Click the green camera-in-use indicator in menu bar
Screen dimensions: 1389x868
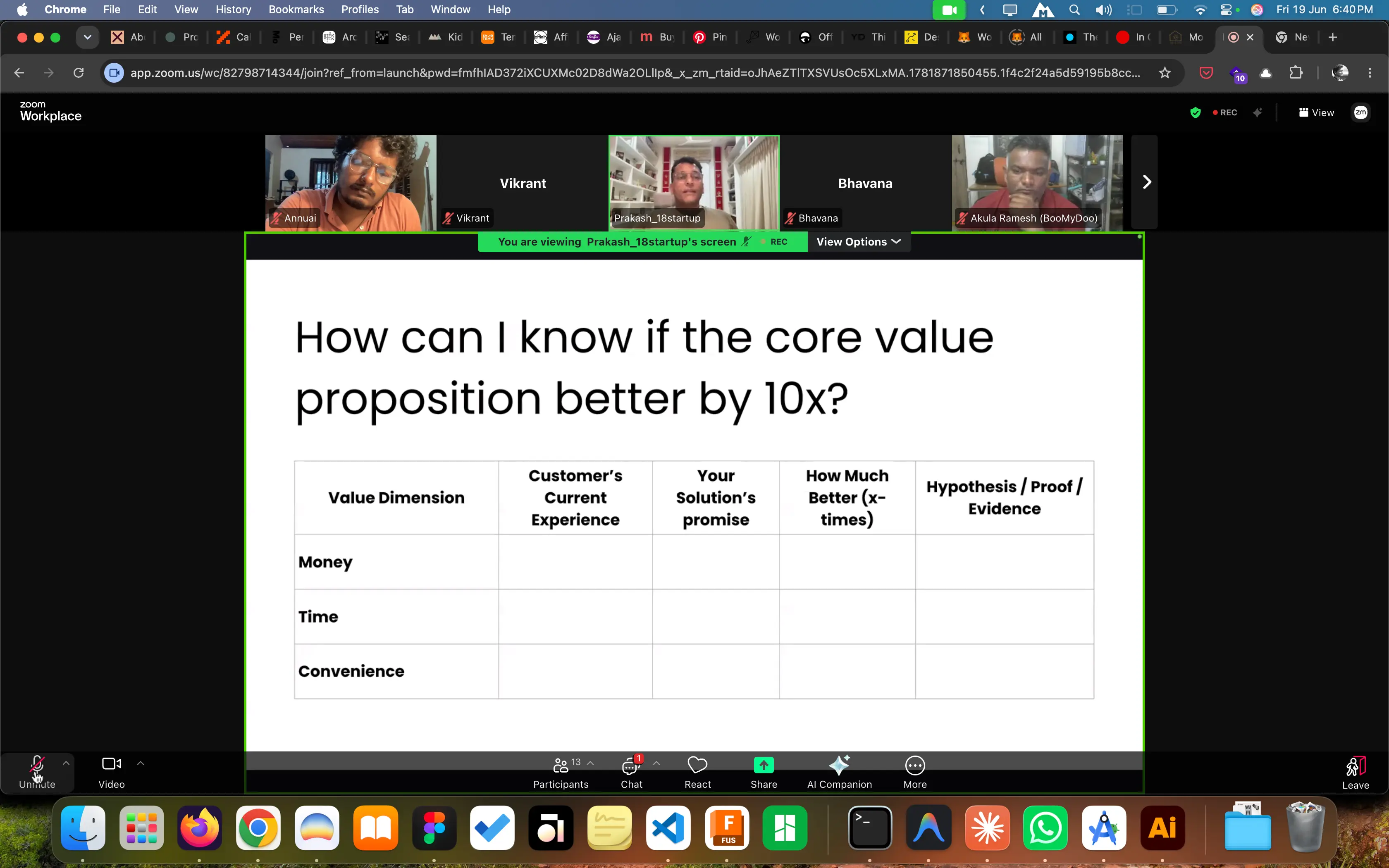point(949,9)
